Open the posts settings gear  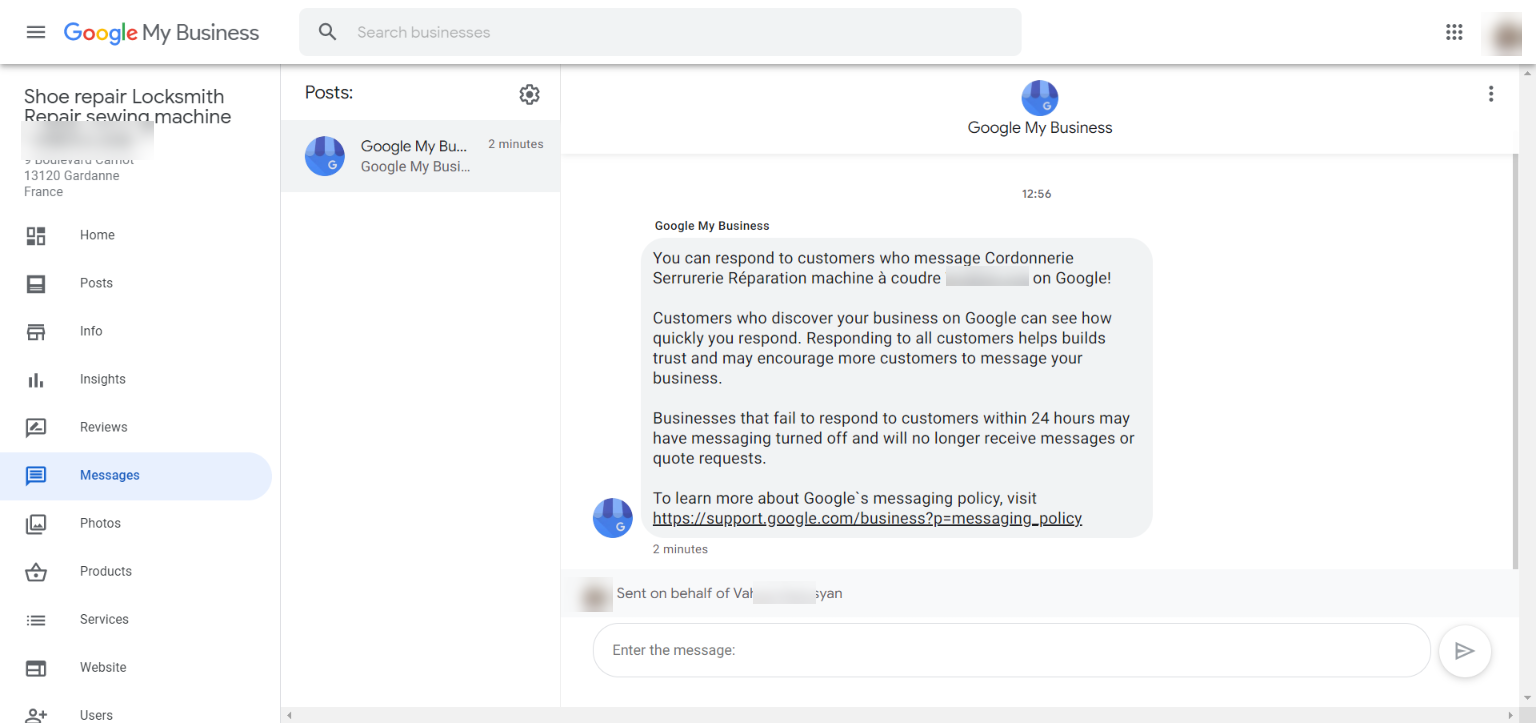pos(529,94)
